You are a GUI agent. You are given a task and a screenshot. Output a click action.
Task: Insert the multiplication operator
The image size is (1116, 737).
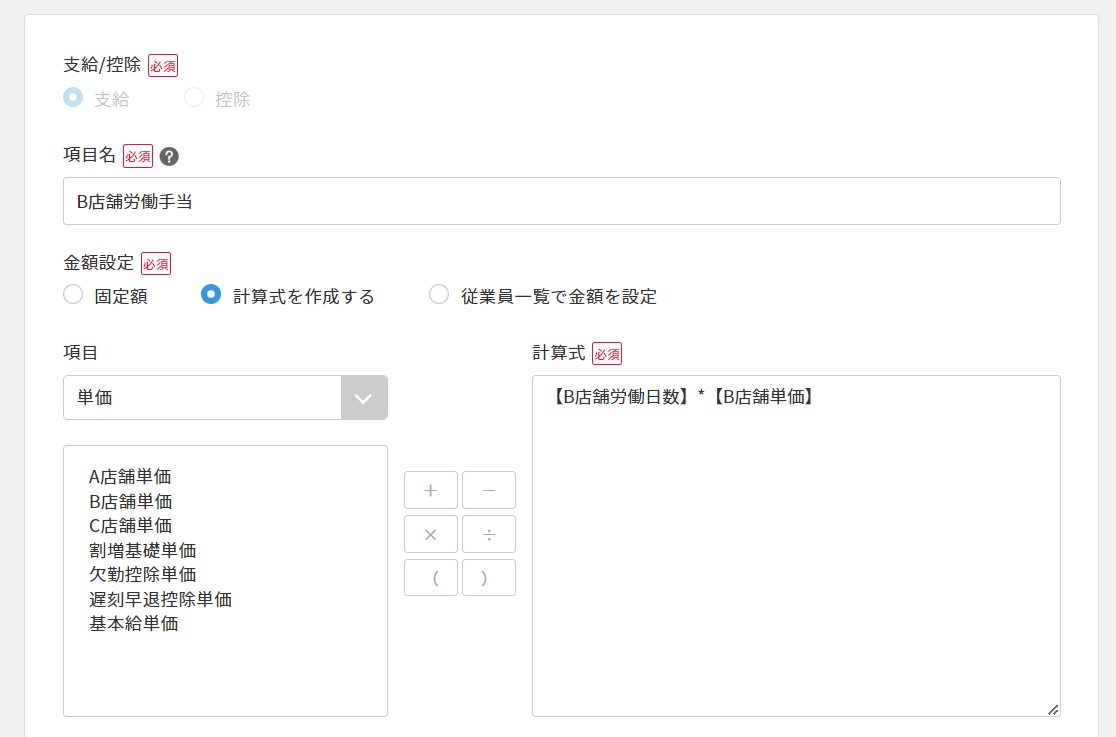pos(430,534)
